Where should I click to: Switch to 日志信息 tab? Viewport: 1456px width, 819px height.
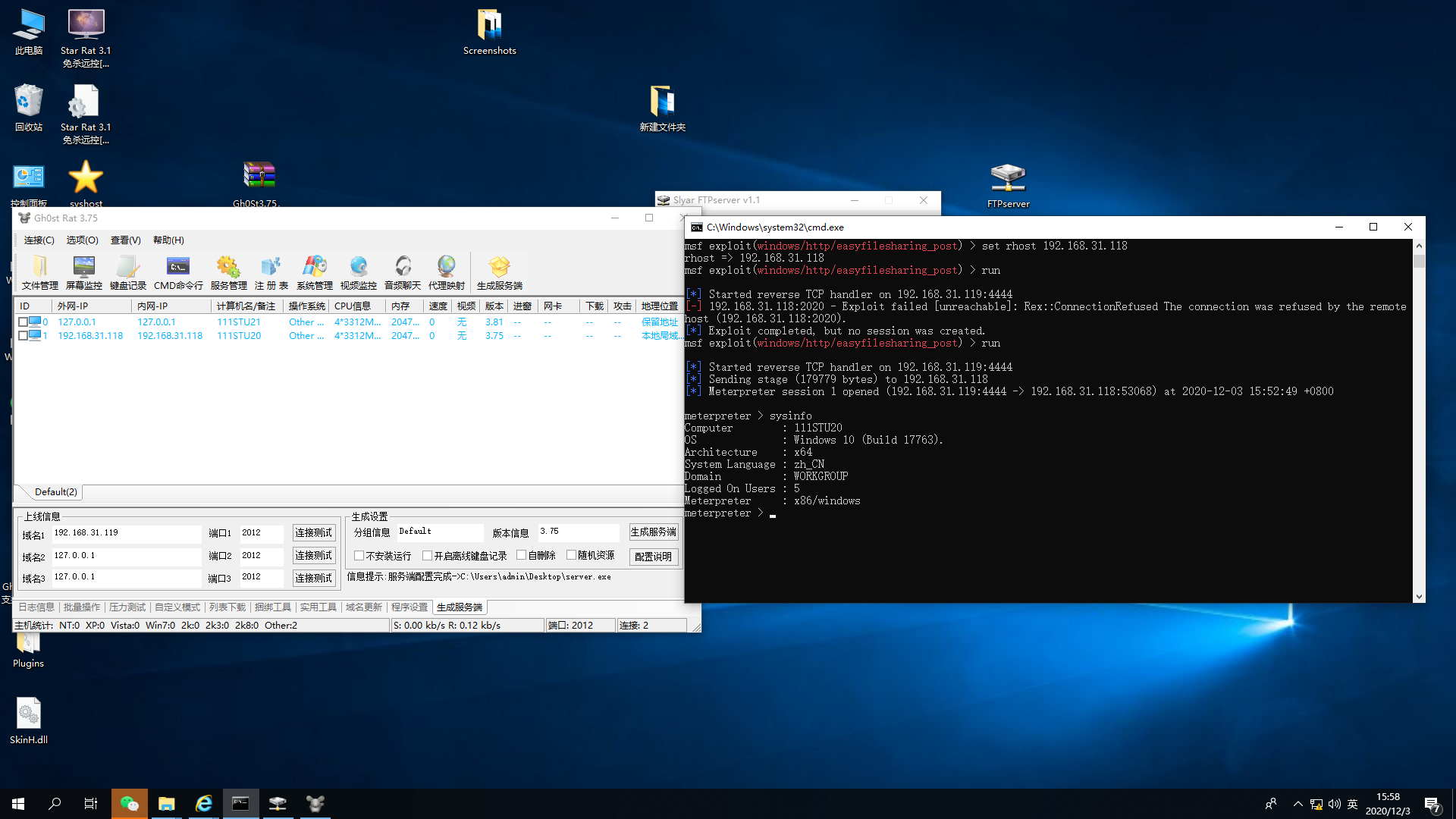(36, 607)
